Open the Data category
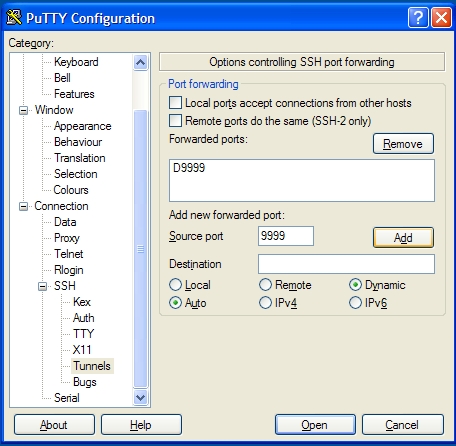This screenshot has width=456, height=446. [x=65, y=222]
